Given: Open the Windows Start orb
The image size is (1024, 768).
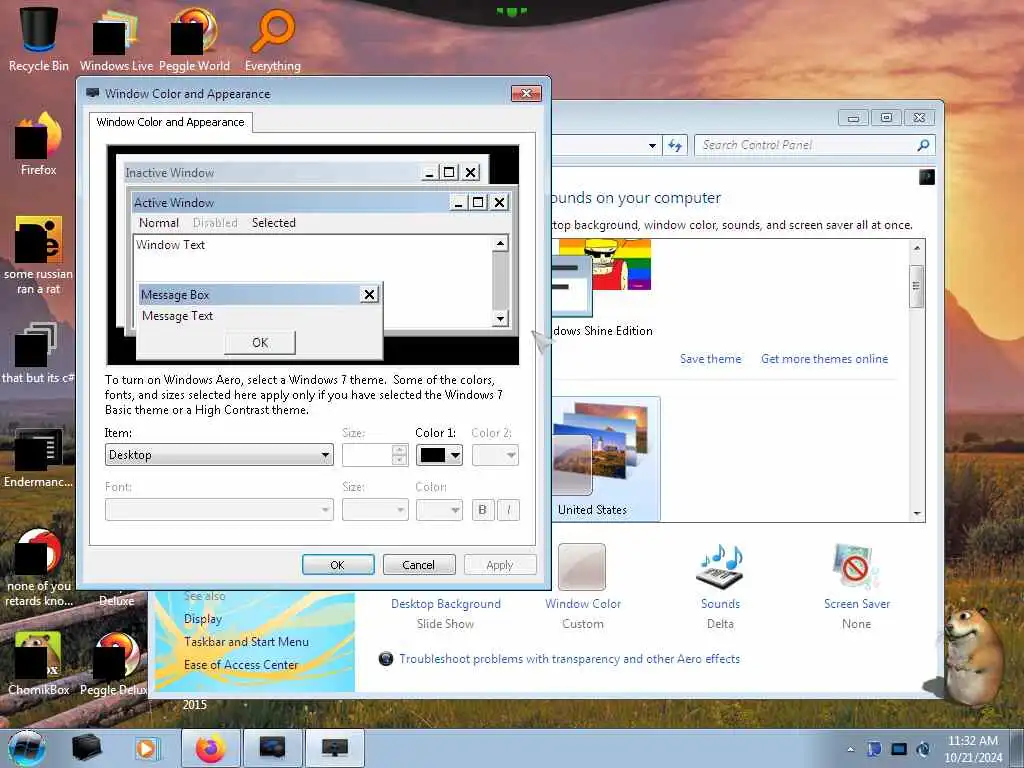Looking at the screenshot, I should 27,748.
